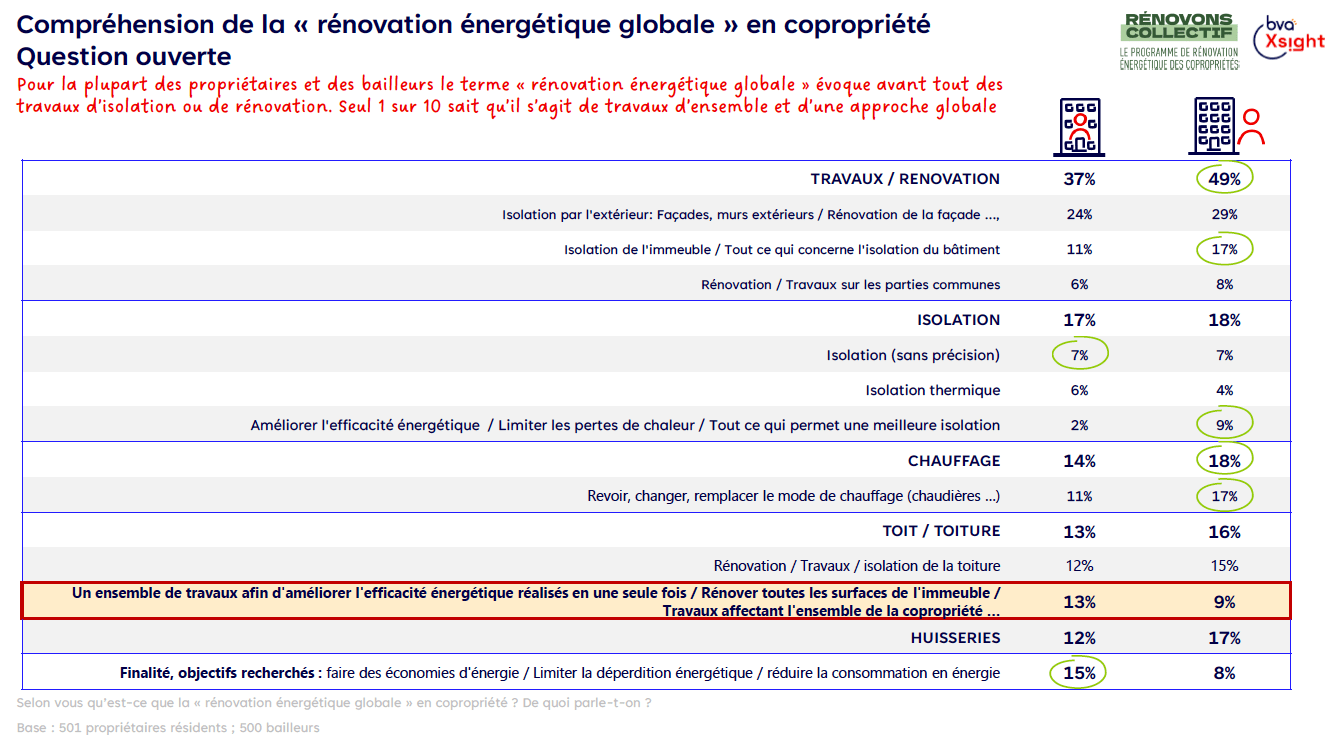1333x738 pixels.
Task: Click circled 18% in CHAUFFAGE row
Action: [1225, 461]
